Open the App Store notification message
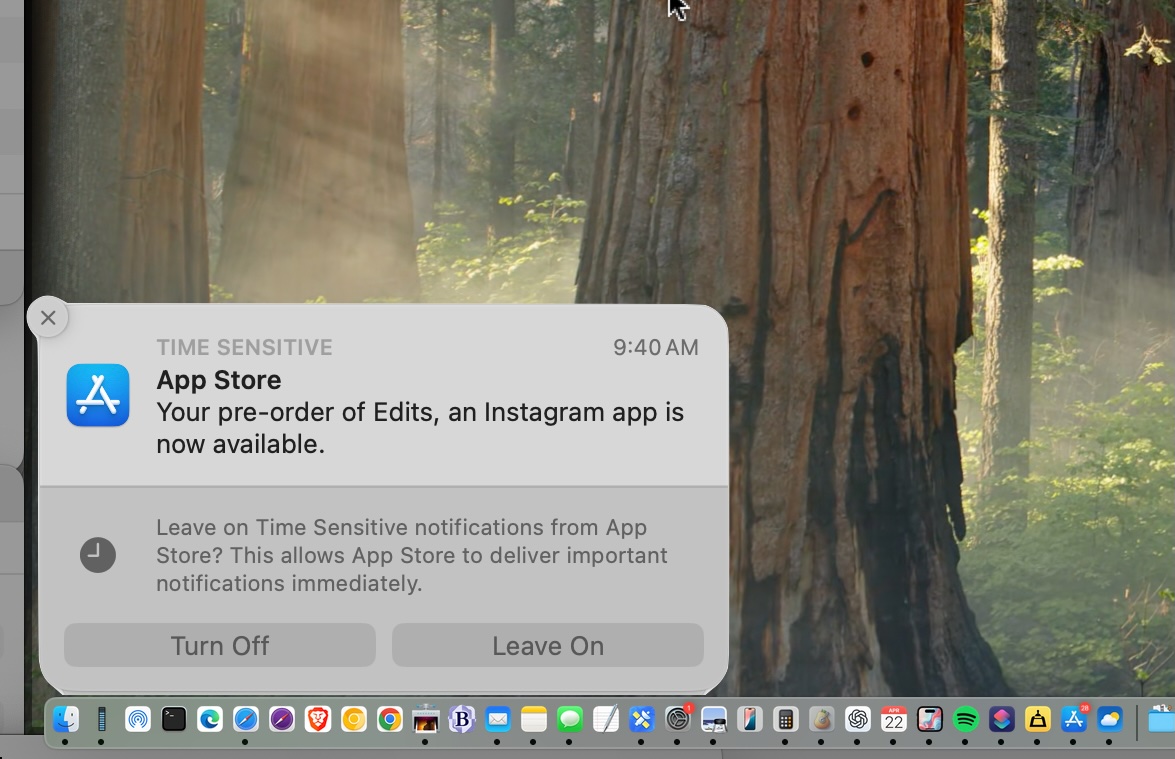Screen dimensions: 1175x759 point(420,411)
